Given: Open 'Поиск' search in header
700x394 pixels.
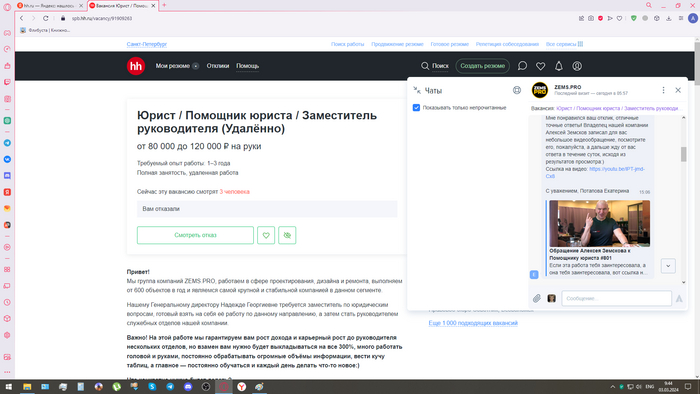Looking at the screenshot, I should 435,66.
